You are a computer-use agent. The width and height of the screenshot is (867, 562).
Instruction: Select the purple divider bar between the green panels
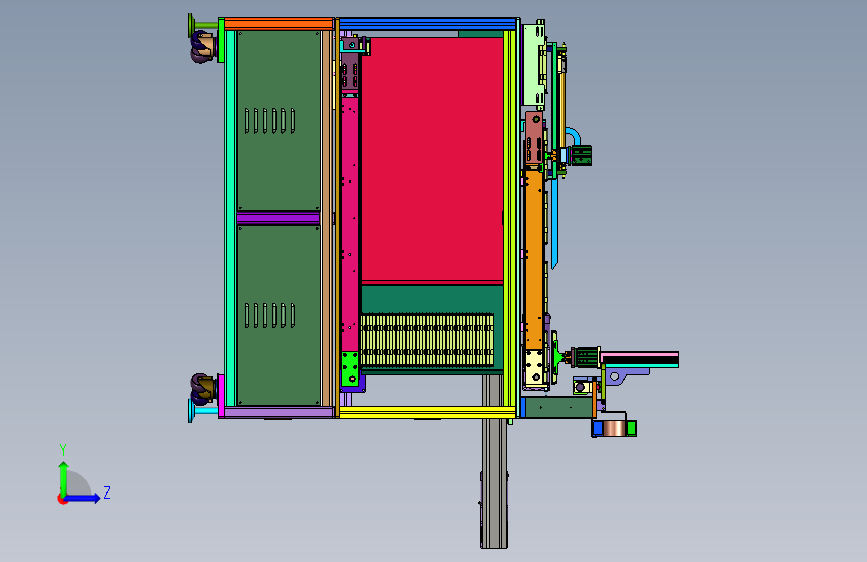point(278,218)
